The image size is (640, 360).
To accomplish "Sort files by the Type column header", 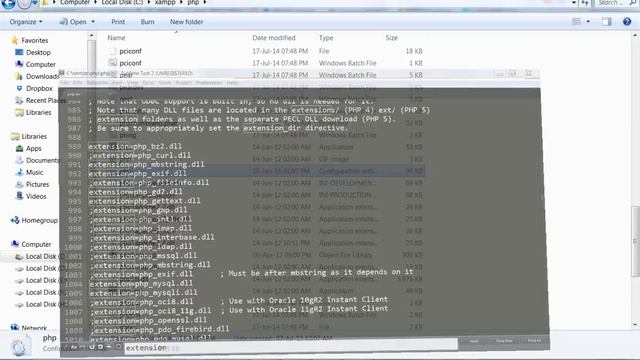I will point(326,38).
